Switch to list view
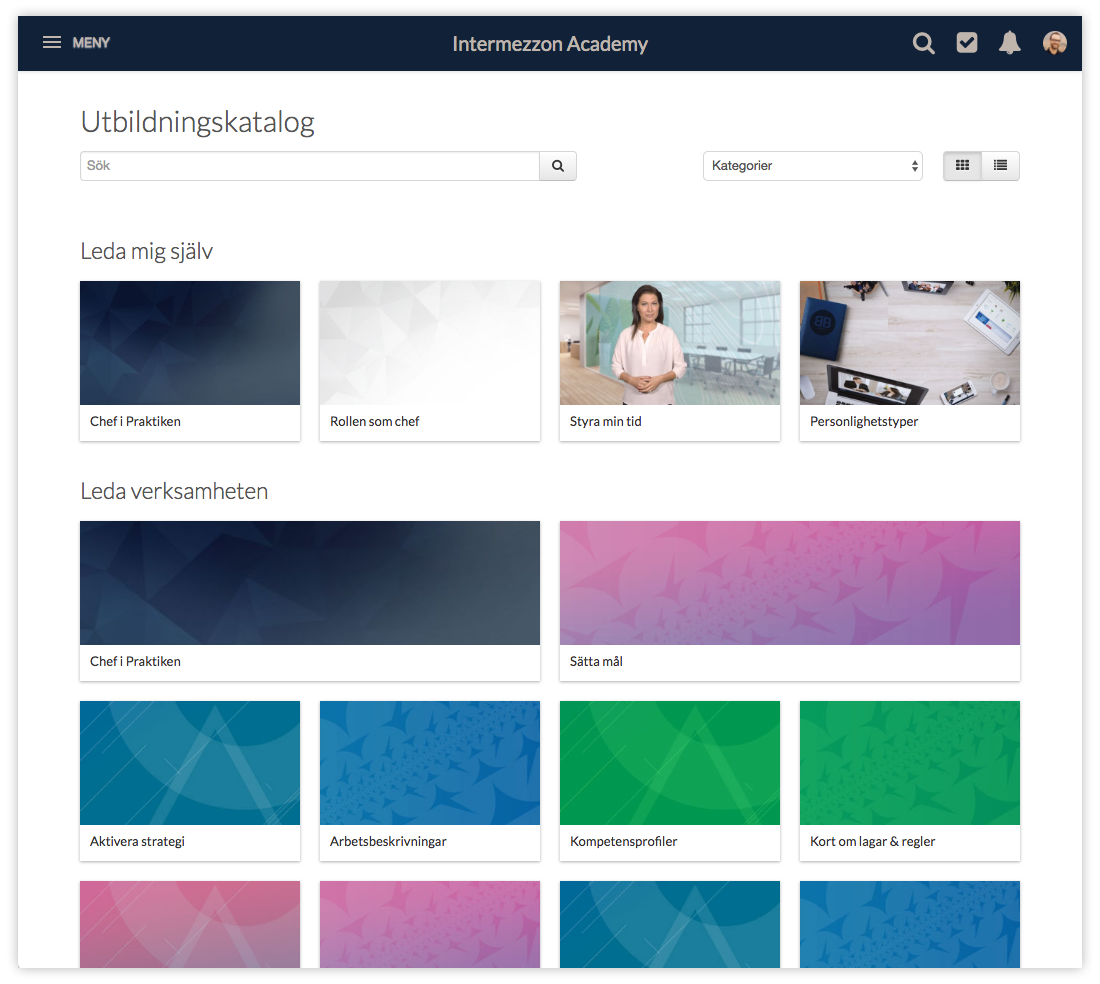The image size is (1100, 984). coord(1000,166)
